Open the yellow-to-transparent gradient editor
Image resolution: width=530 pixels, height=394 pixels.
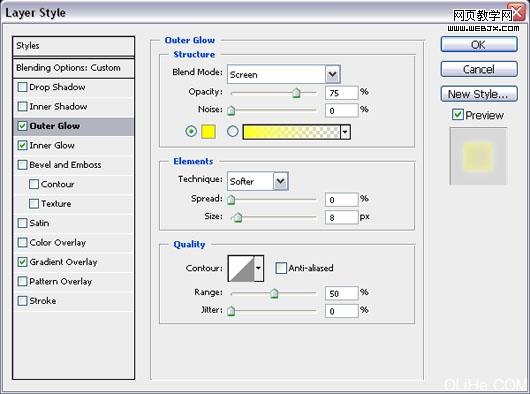coord(291,132)
